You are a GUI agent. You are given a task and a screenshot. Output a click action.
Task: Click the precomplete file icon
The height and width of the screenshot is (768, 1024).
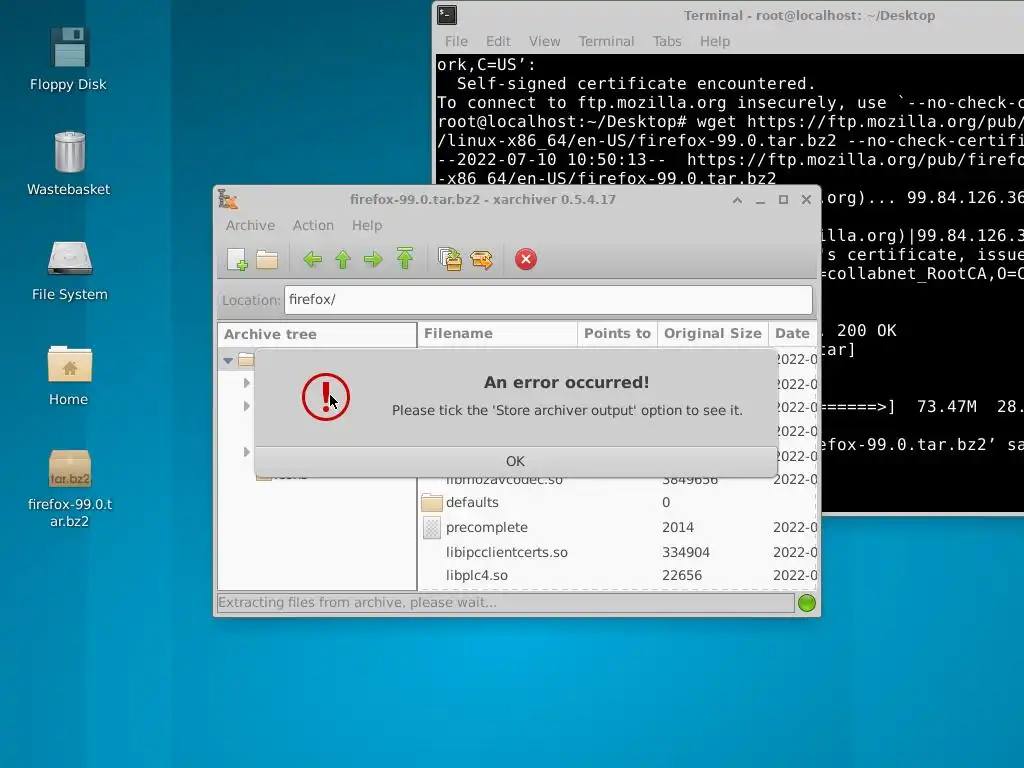[432, 527]
